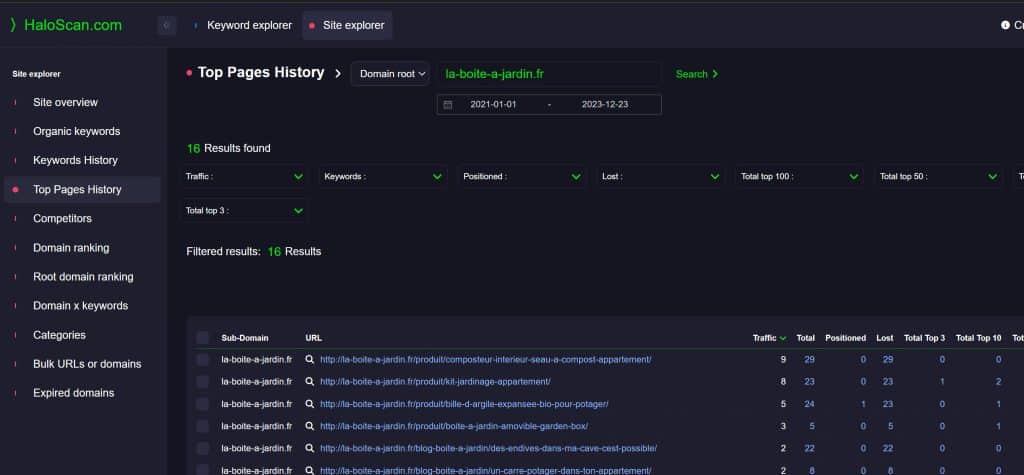Open the kit-jardinage-appartement URL link

pos(435,382)
